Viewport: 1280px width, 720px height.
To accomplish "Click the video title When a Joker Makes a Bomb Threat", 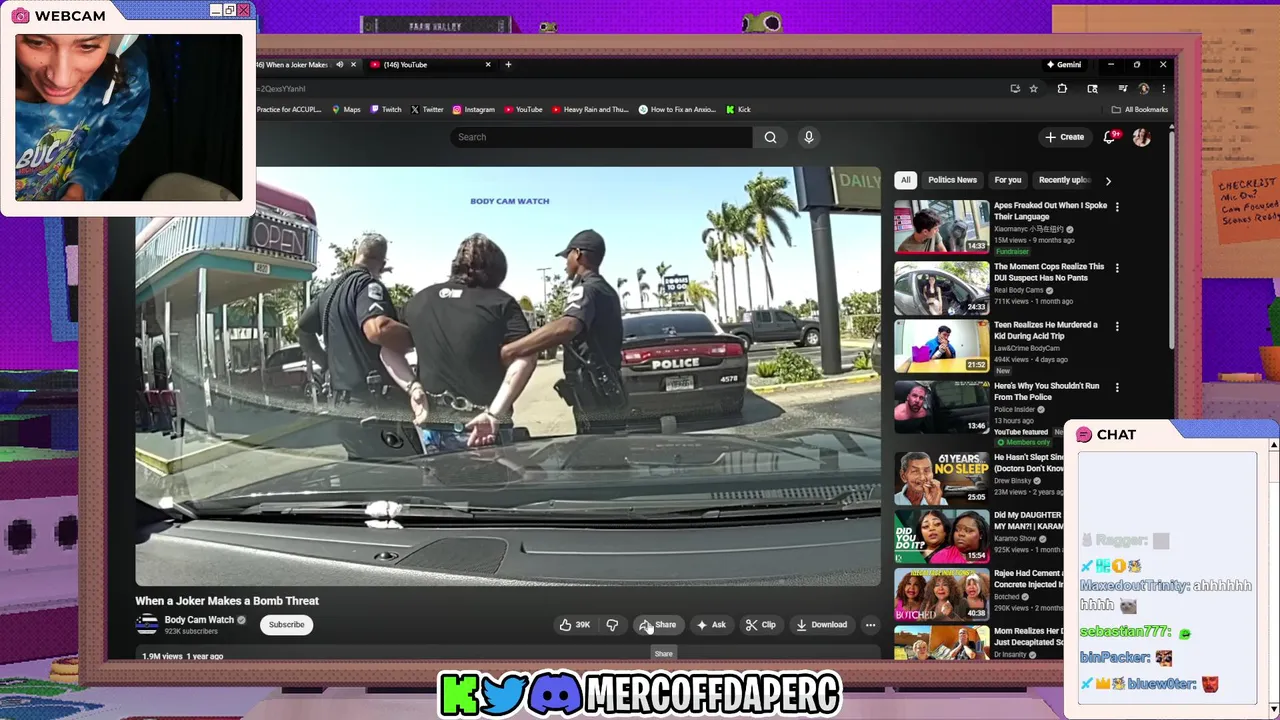I will click(227, 601).
